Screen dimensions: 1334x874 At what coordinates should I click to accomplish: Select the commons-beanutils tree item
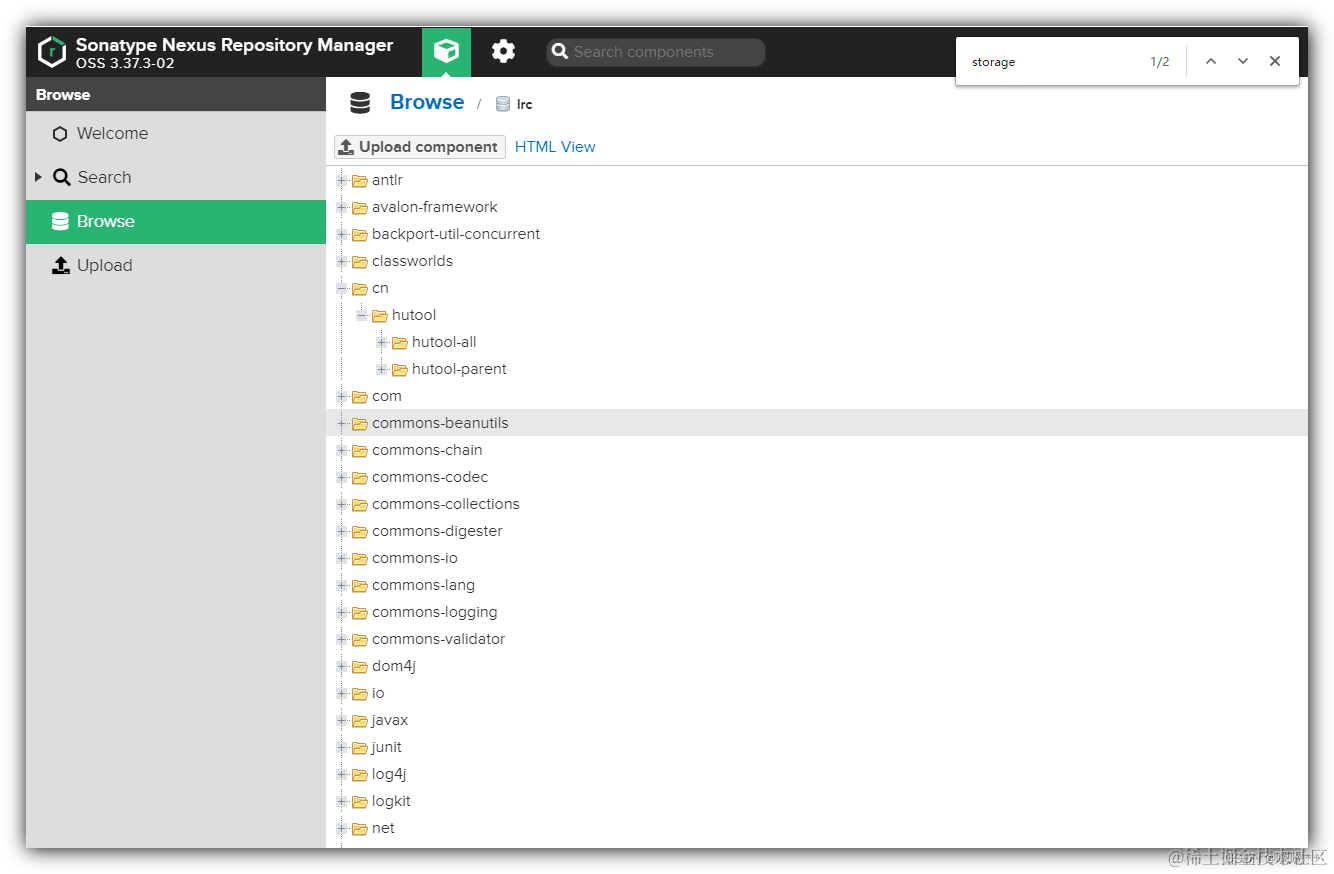click(x=817, y=423)
